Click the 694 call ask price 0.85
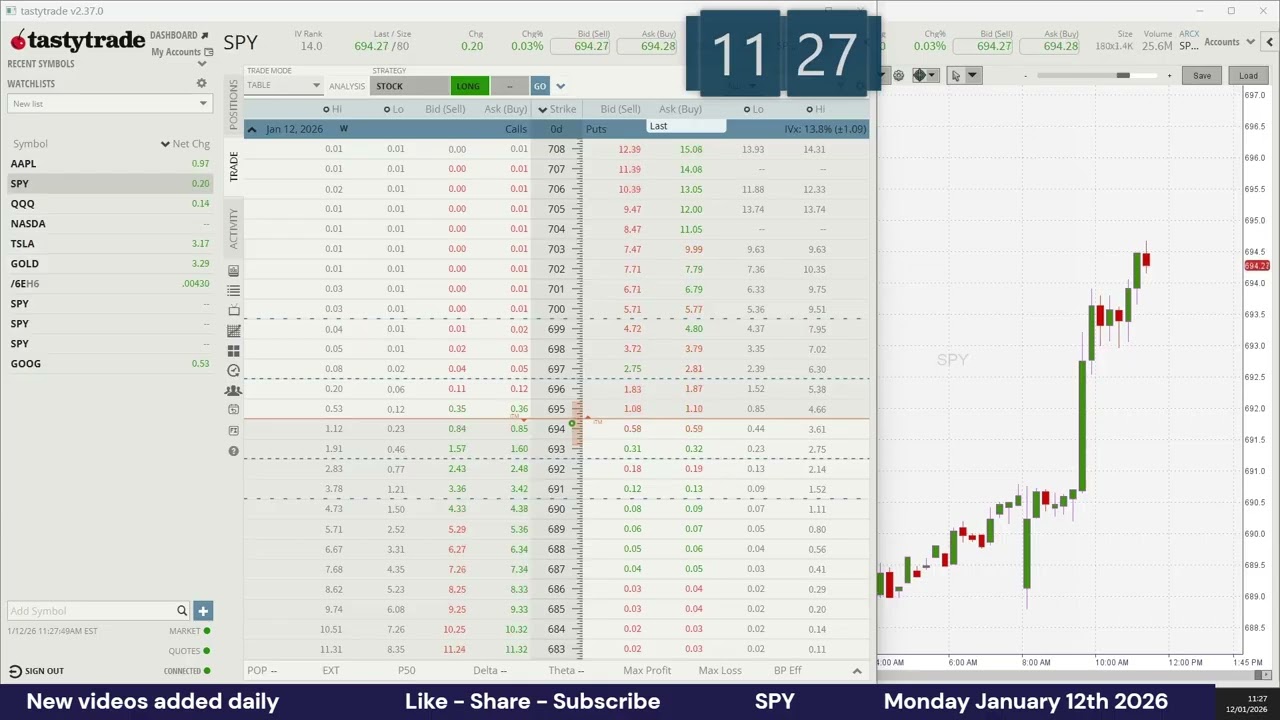The image size is (1280, 720). click(x=518, y=429)
